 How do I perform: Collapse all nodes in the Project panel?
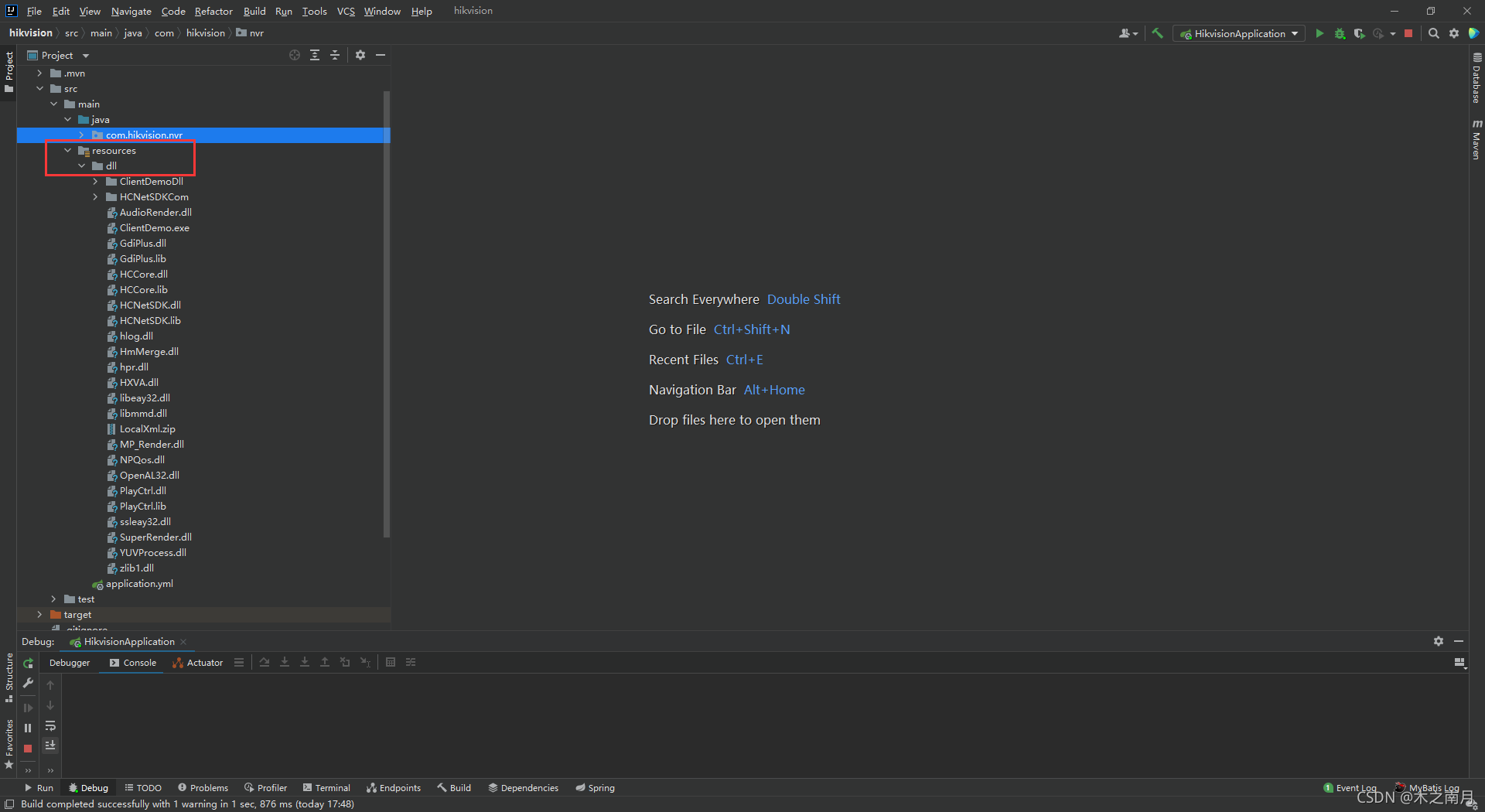[x=335, y=55]
